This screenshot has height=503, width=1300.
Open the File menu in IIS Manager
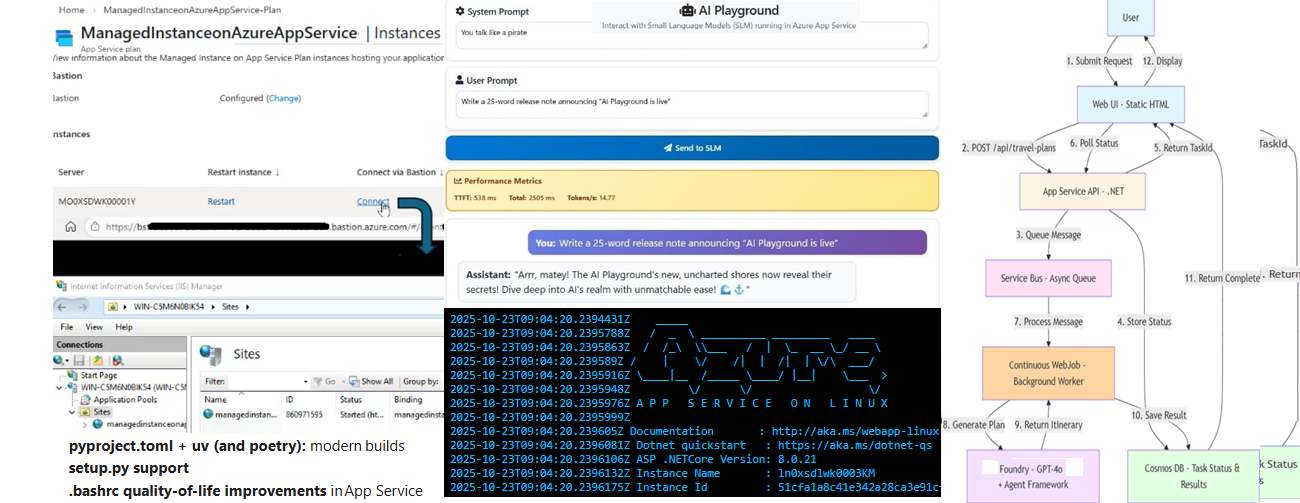coord(67,327)
